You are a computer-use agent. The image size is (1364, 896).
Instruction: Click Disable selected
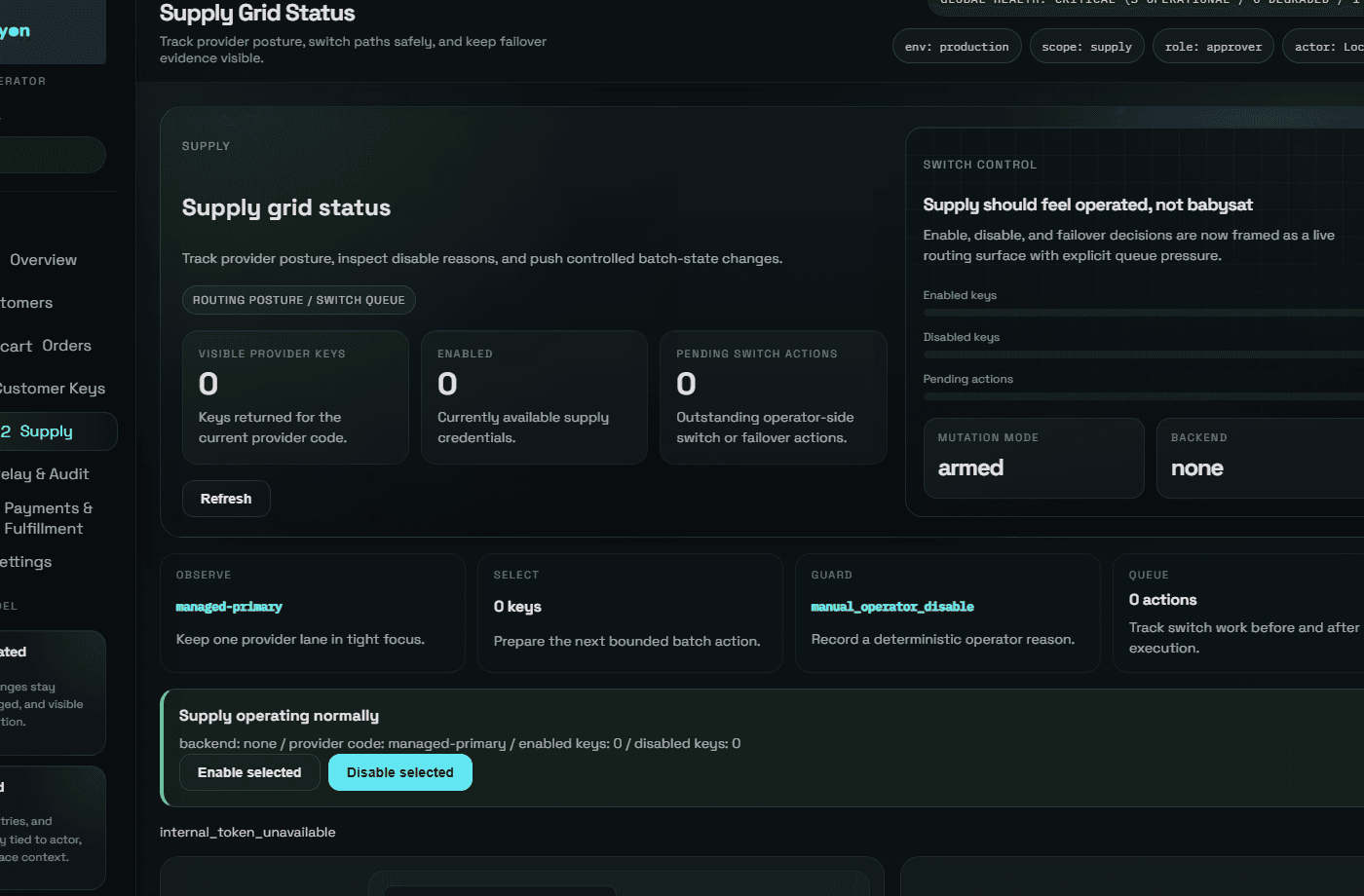399,772
